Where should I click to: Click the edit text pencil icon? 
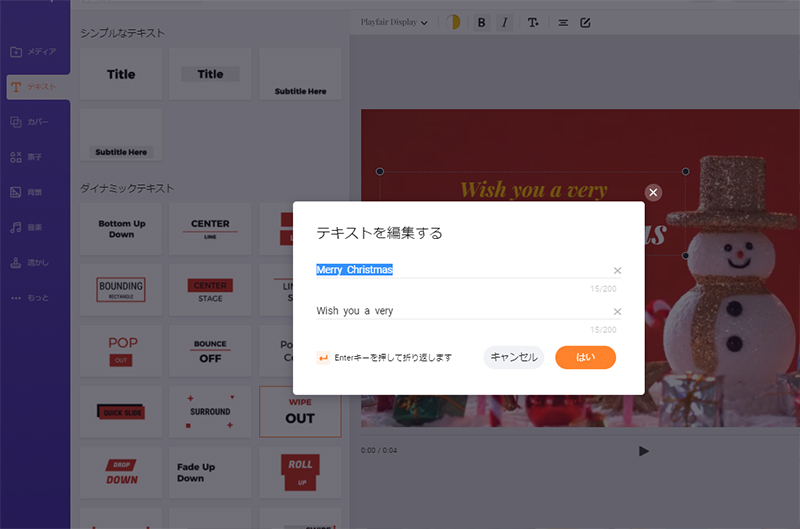586,22
